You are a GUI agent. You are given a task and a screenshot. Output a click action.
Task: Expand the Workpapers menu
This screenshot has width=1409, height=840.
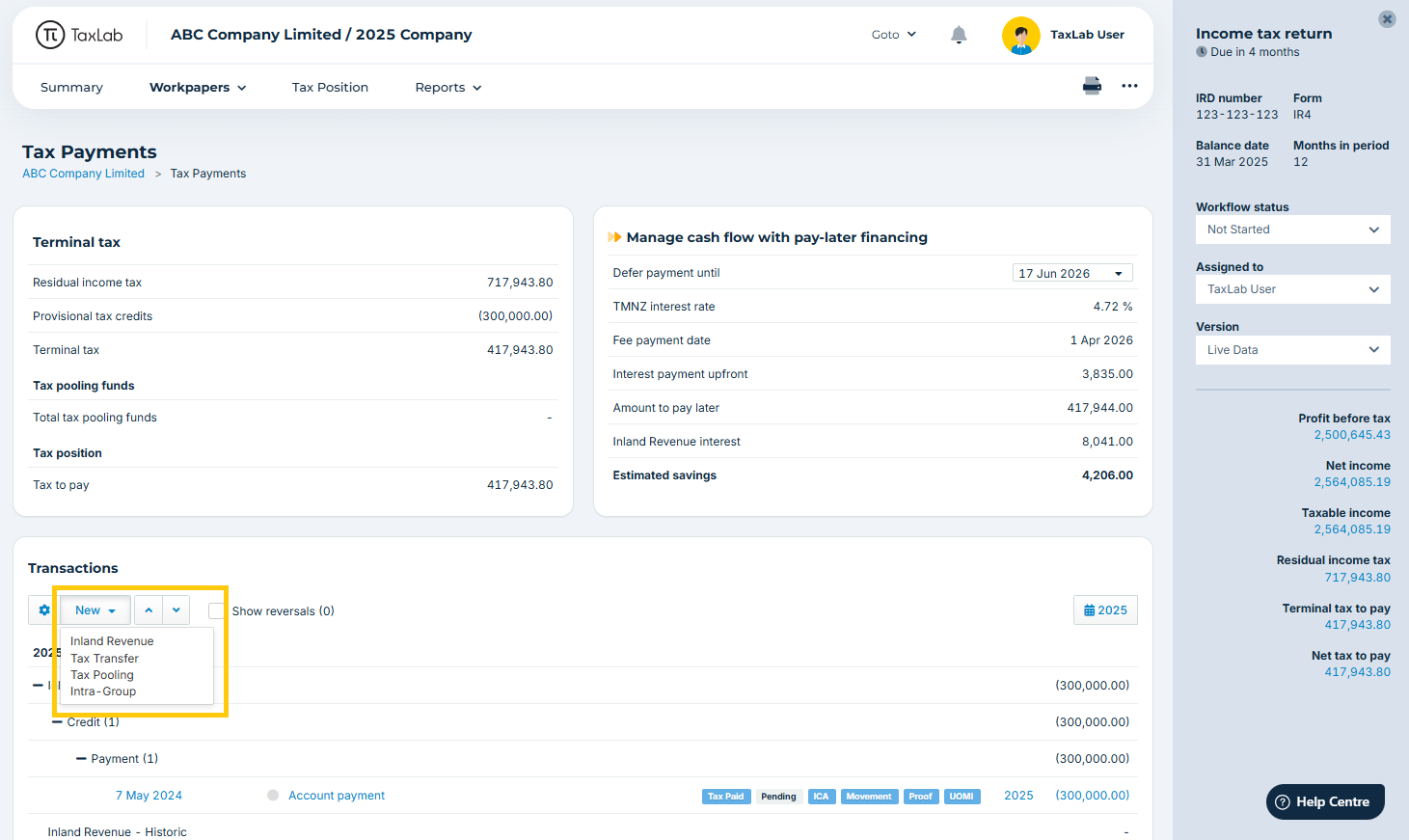[x=198, y=87]
